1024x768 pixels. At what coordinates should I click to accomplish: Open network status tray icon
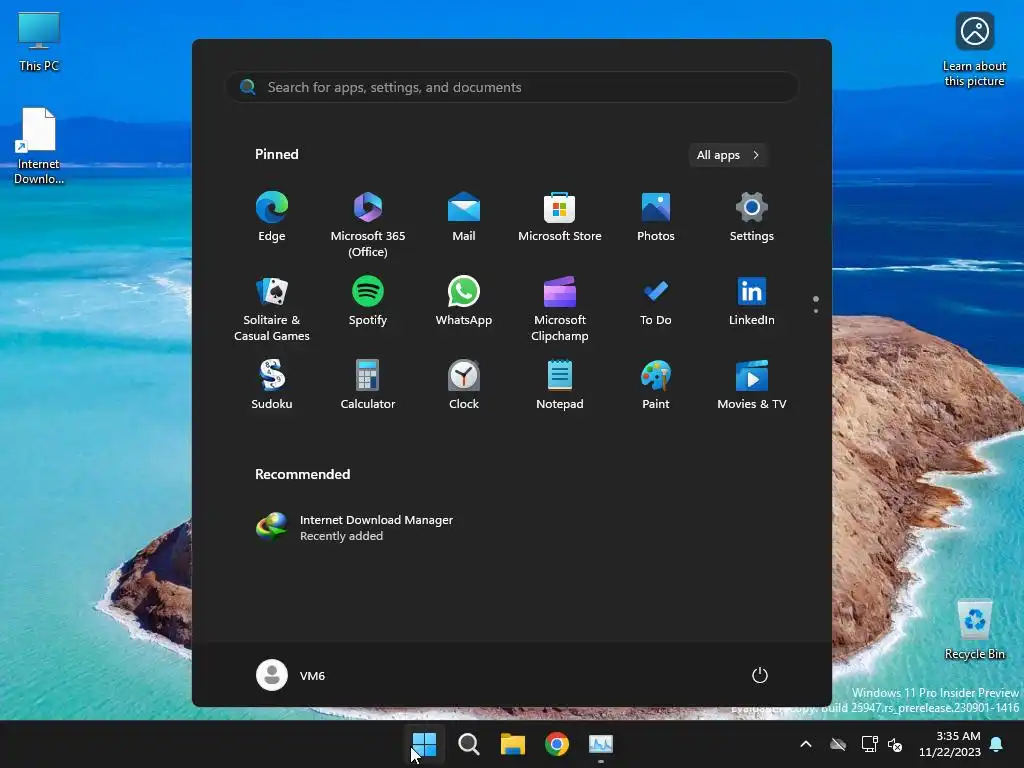point(869,744)
